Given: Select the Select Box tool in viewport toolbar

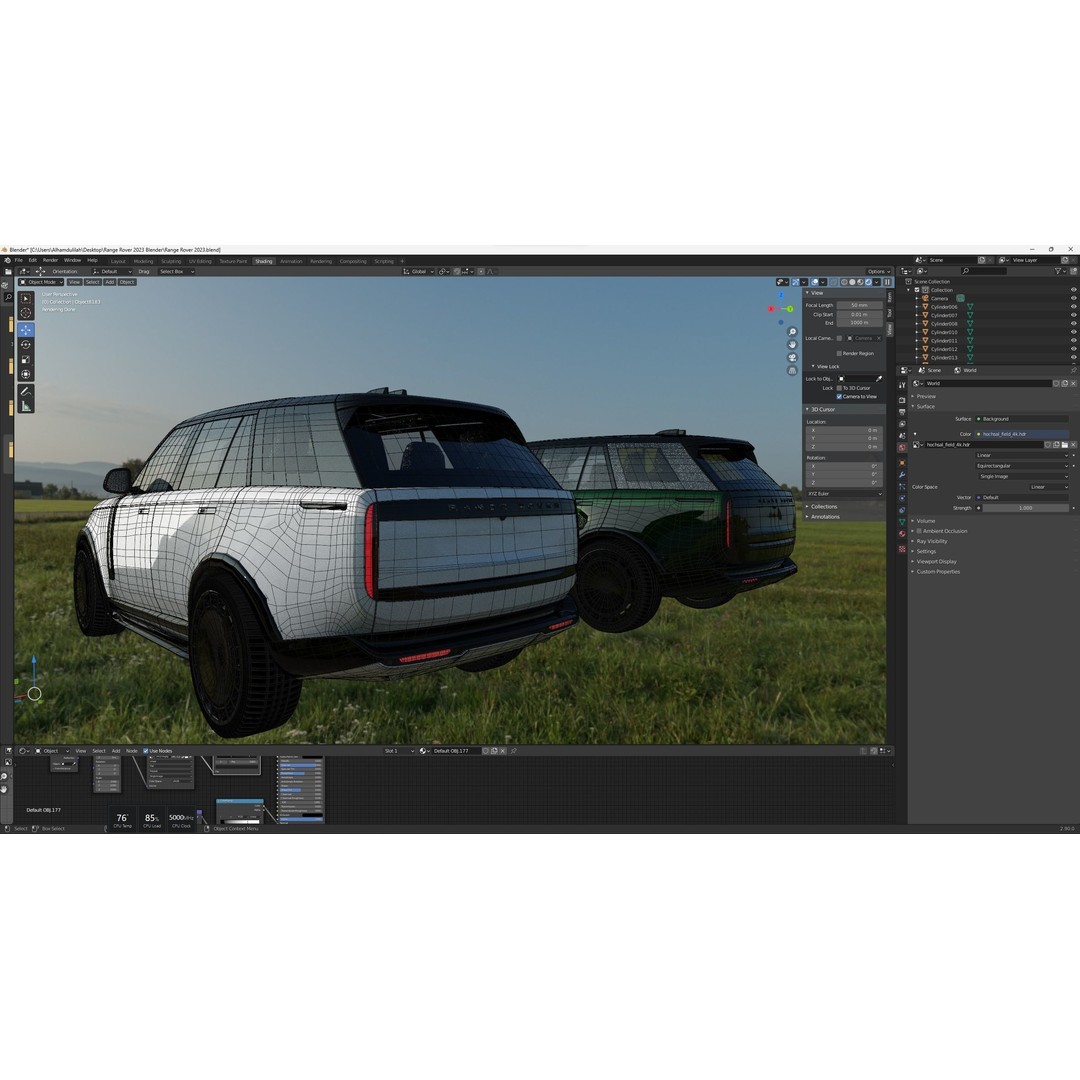Looking at the screenshot, I should point(25,298).
